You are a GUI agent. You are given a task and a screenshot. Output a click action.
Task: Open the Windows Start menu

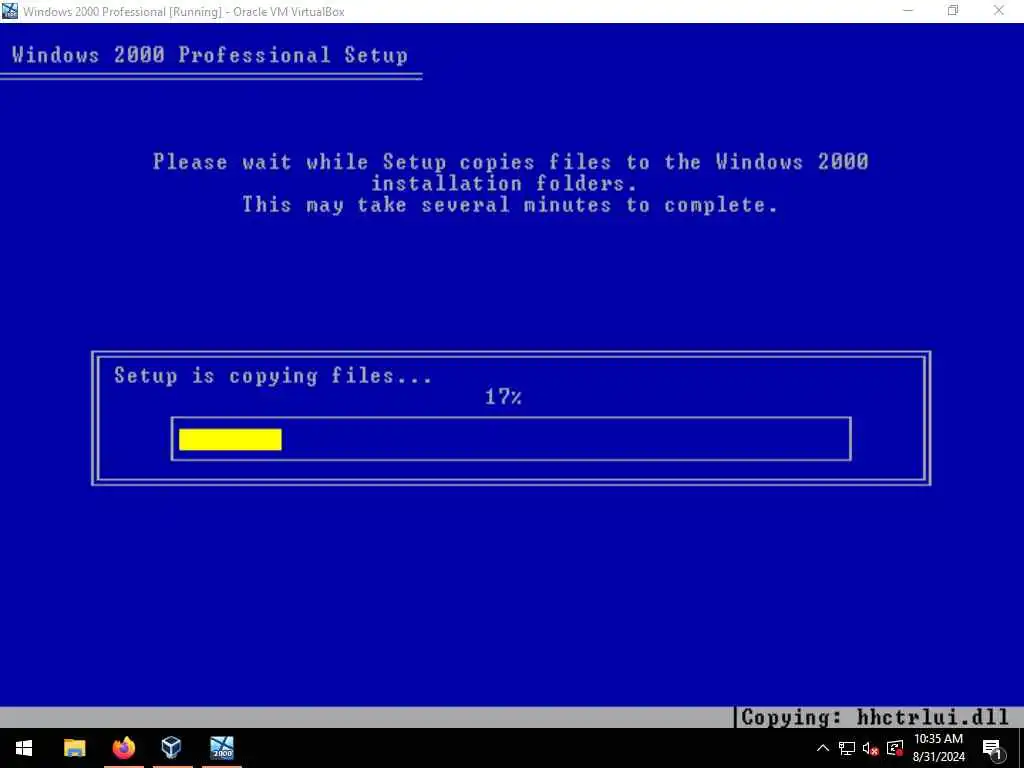[24, 748]
